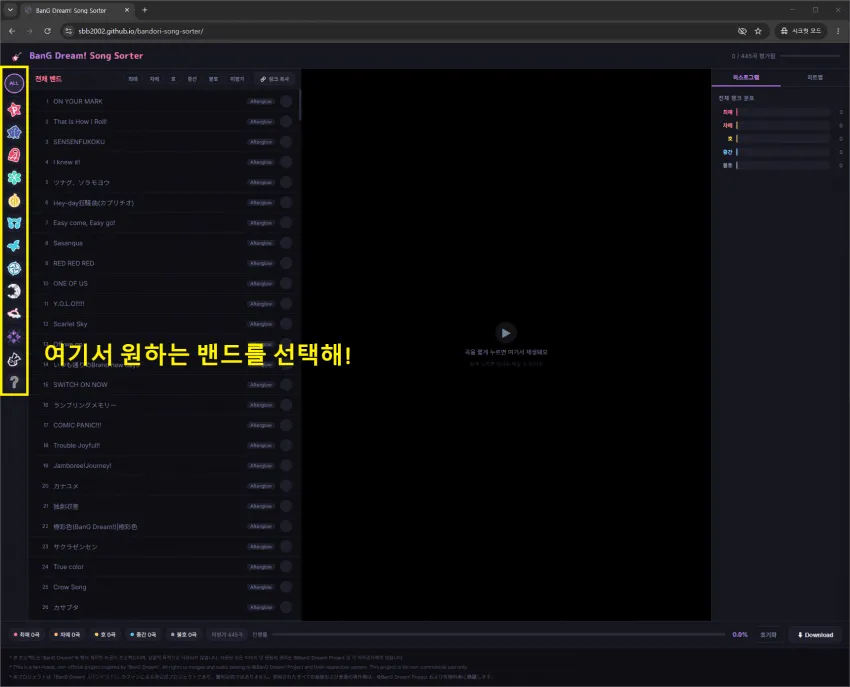Image resolution: width=850 pixels, height=687 pixels.
Task: Toggle rating circle for Sasanqua
Action: (x=286, y=243)
